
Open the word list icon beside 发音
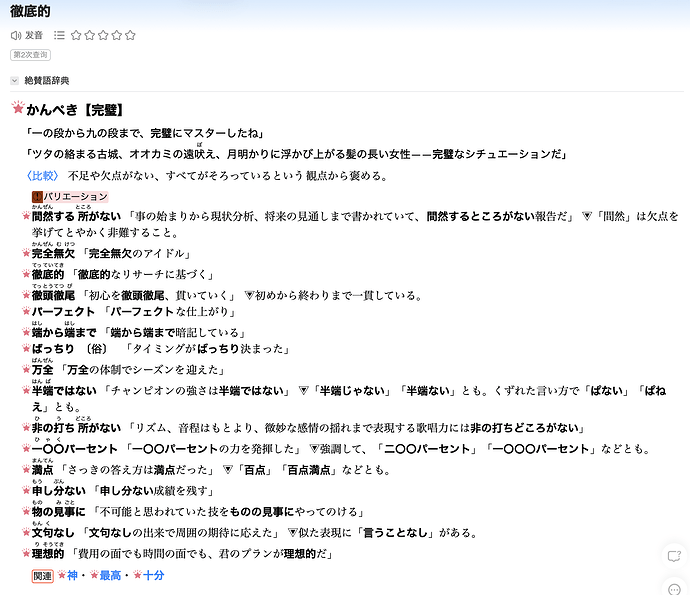(x=59, y=35)
